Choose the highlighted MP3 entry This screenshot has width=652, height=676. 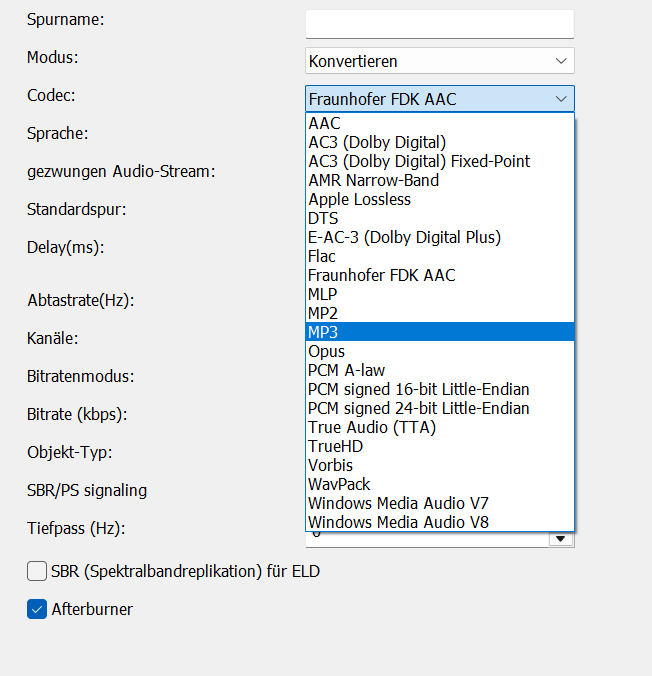439,332
